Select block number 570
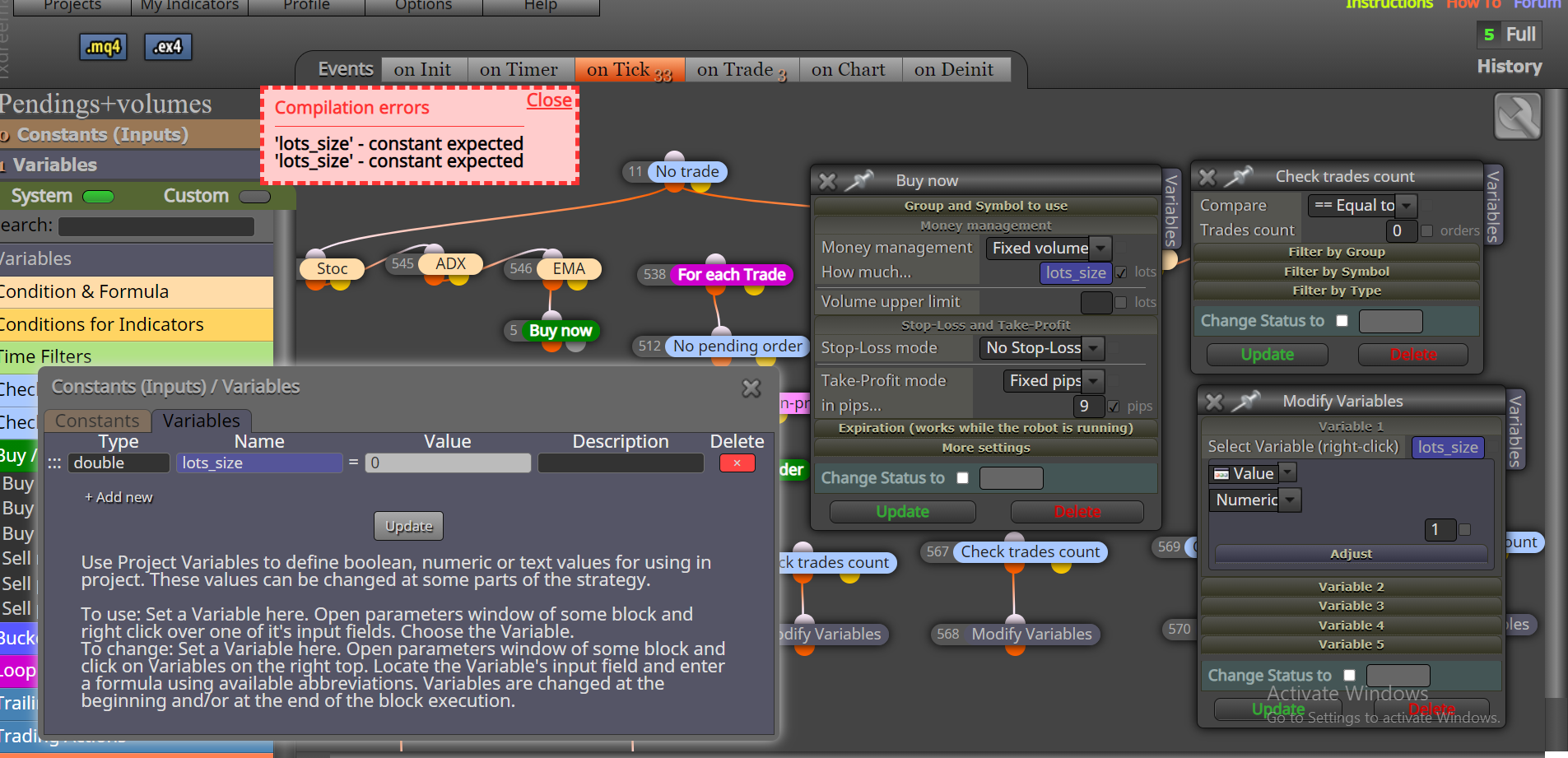 pyautogui.click(x=1179, y=629)
